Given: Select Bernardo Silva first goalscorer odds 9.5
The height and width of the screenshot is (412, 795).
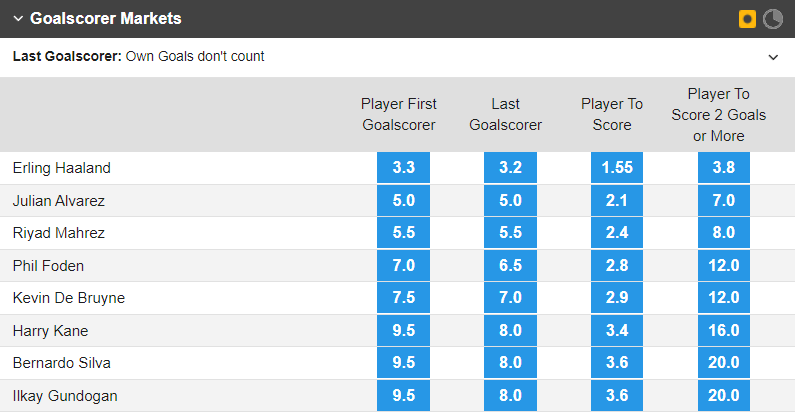Looking at the screenshot, I should point(403,363).
